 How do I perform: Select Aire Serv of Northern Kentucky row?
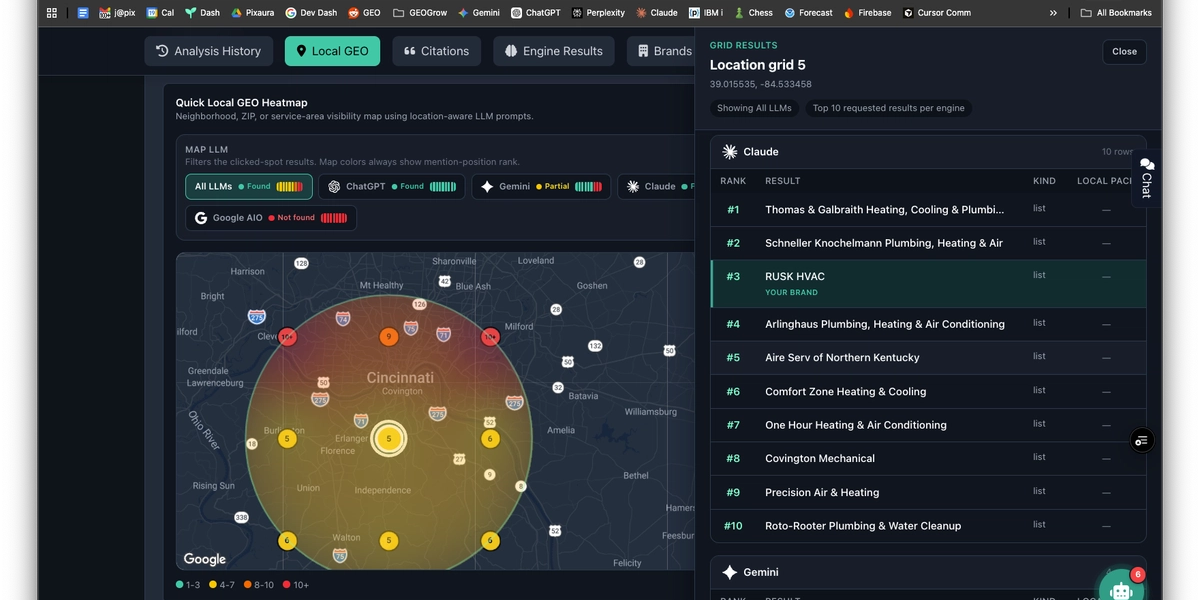(928, 357)
